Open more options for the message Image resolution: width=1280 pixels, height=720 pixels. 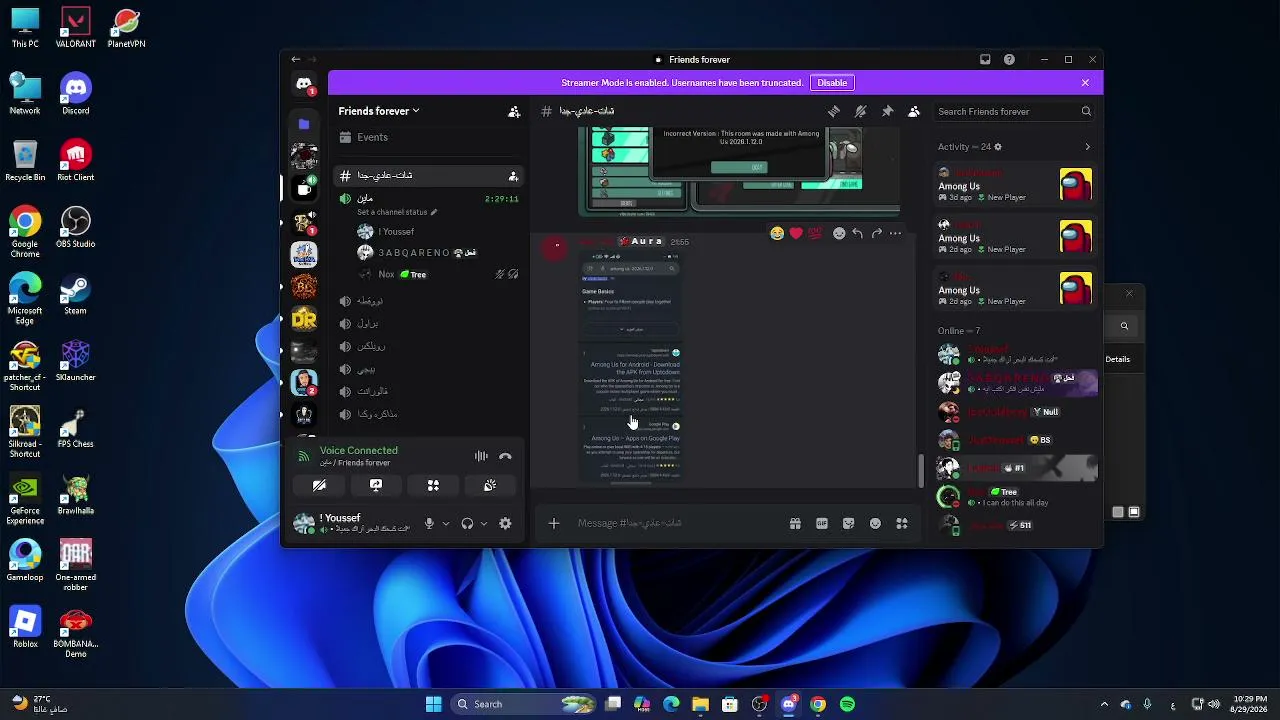896,233
